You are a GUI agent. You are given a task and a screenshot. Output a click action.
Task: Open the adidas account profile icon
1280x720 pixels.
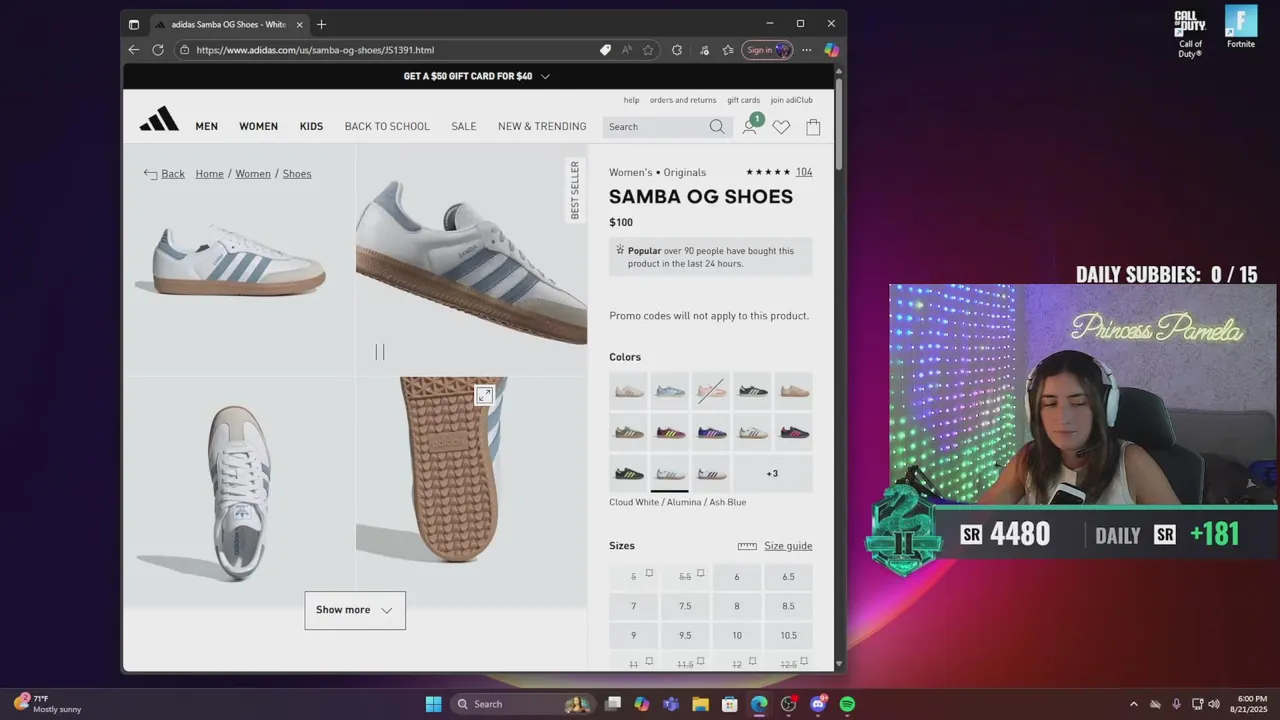coord(749,127)
